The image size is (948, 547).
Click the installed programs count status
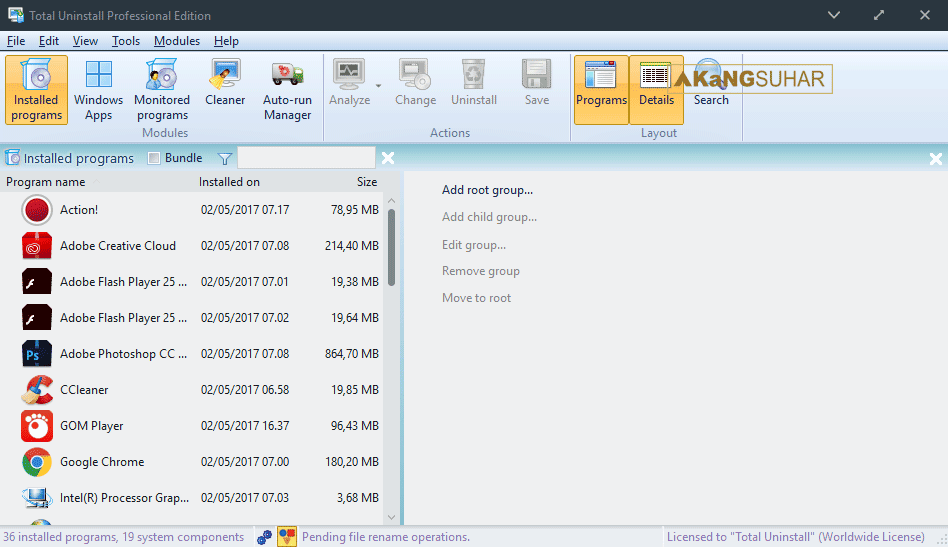123,537
